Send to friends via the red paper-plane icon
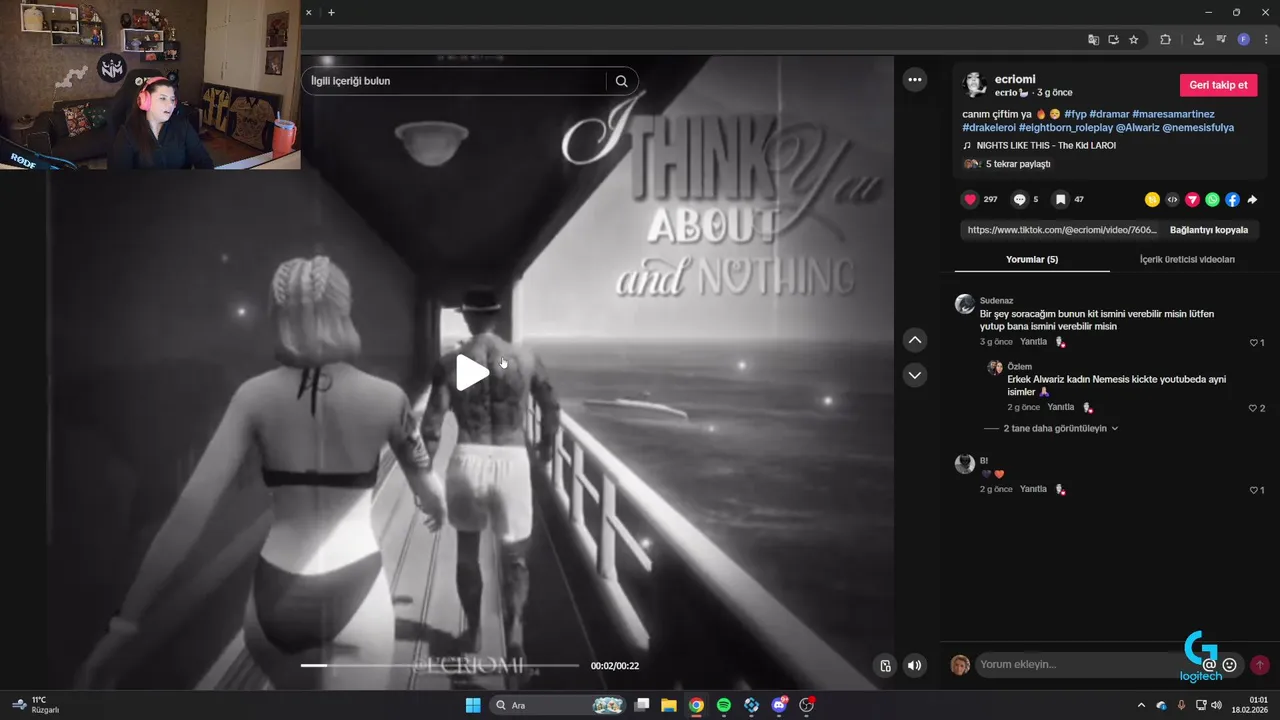 coord(1192,200)
